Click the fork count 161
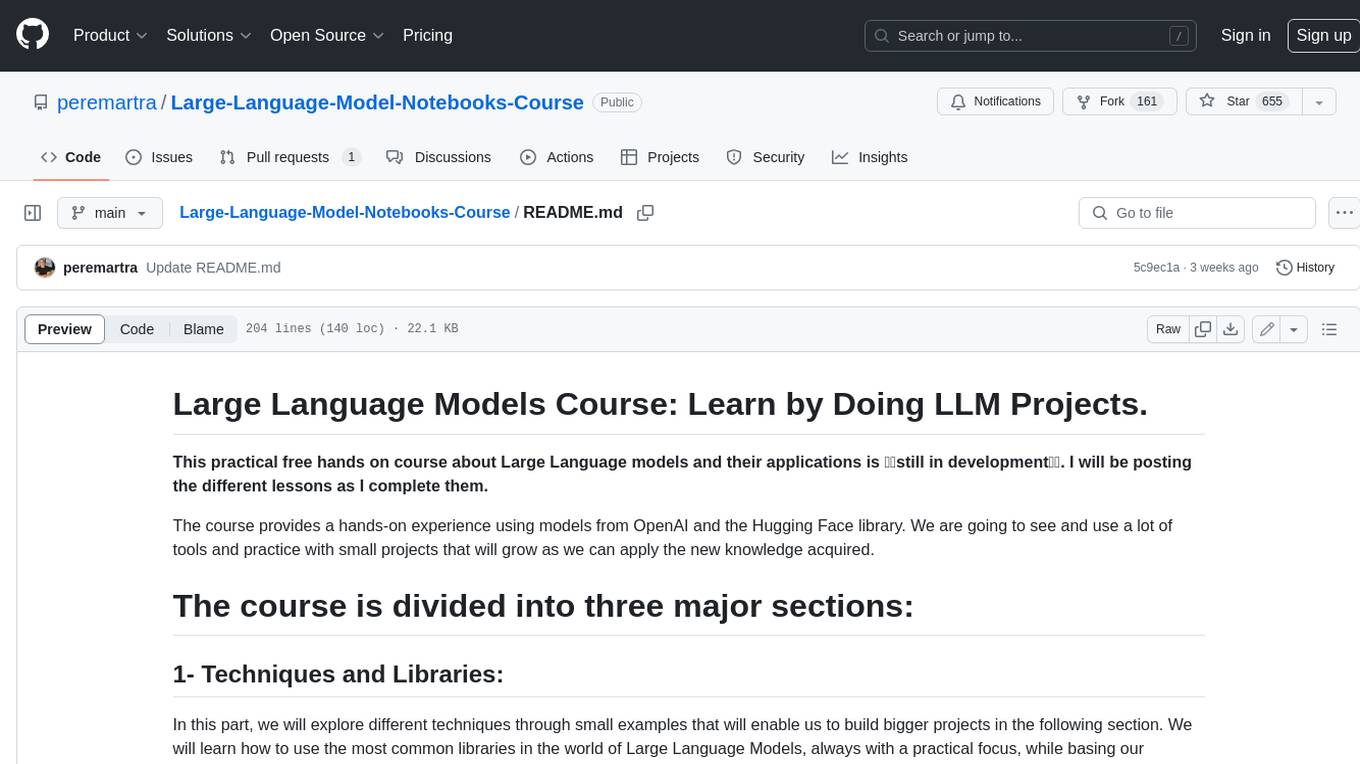Viewport: 1360px width, 764px height. point(1147,102)
